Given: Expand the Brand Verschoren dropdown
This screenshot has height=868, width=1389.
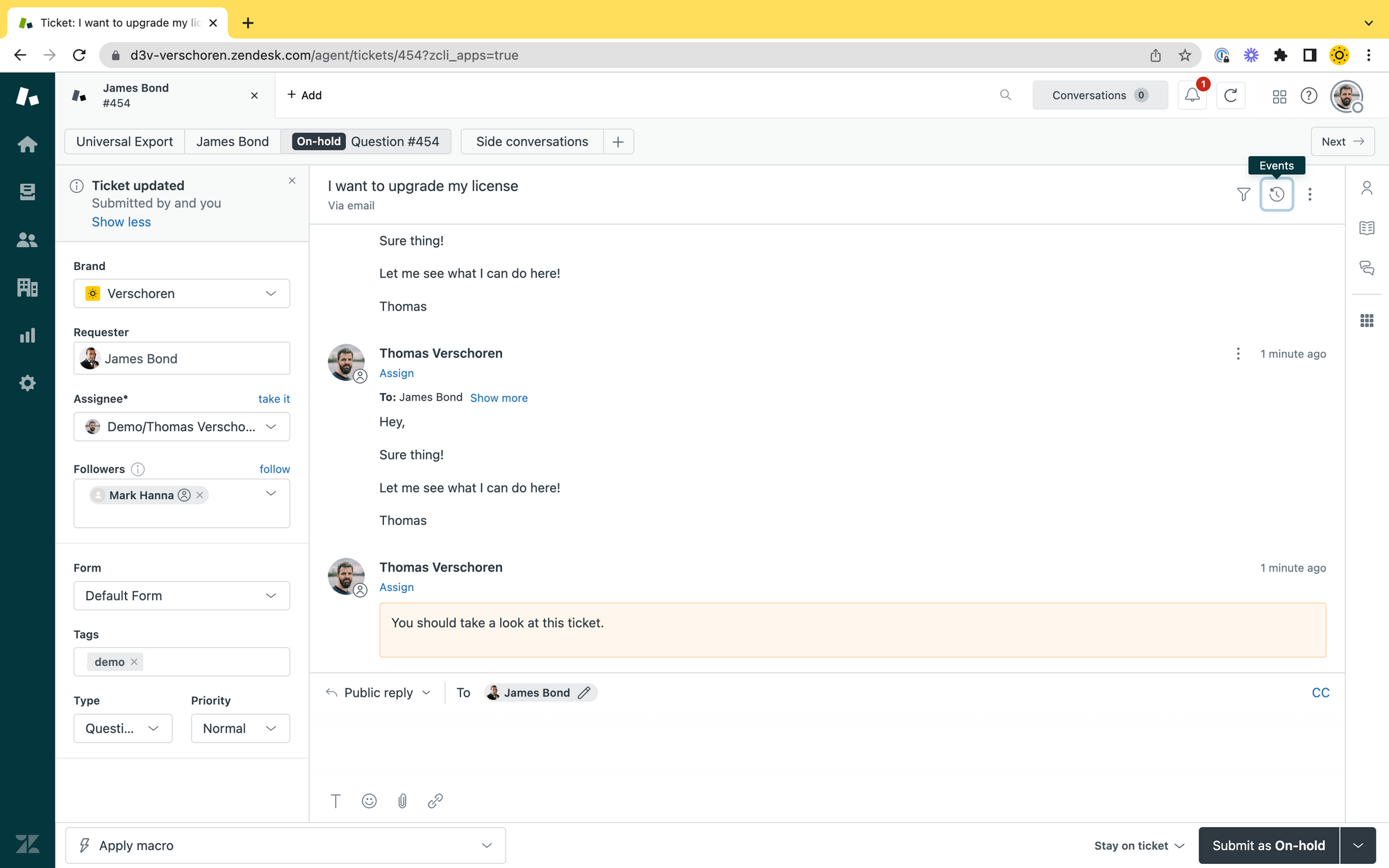Looking at the screenshot, I should coord(181,294).
